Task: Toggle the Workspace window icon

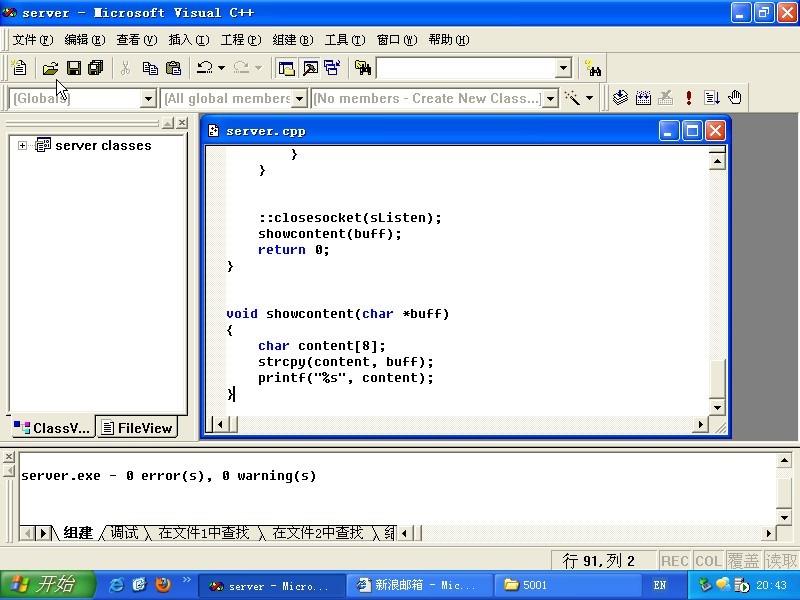Action: tap(286, 68)
